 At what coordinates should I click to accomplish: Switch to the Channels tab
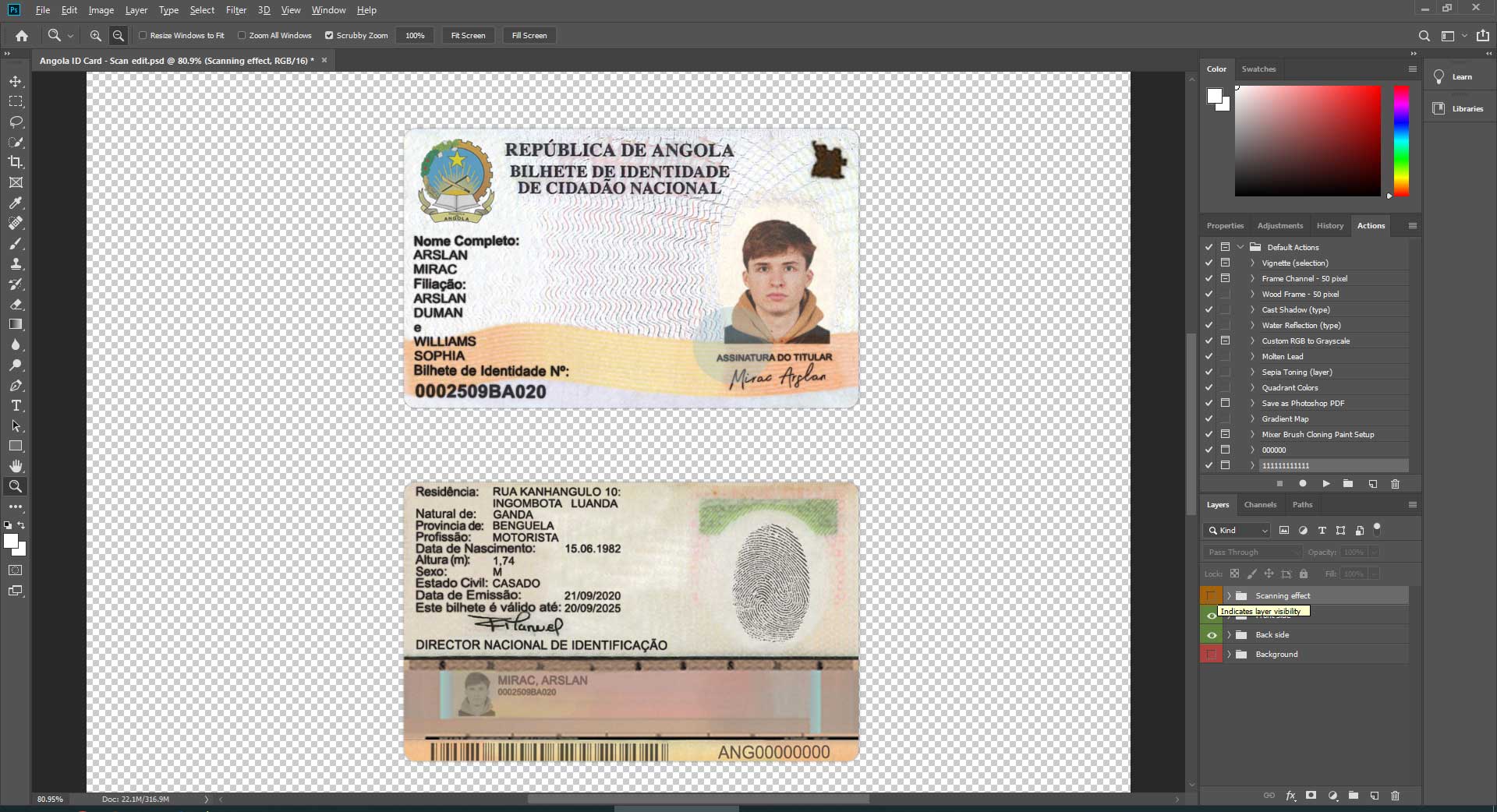(1260, 505)
